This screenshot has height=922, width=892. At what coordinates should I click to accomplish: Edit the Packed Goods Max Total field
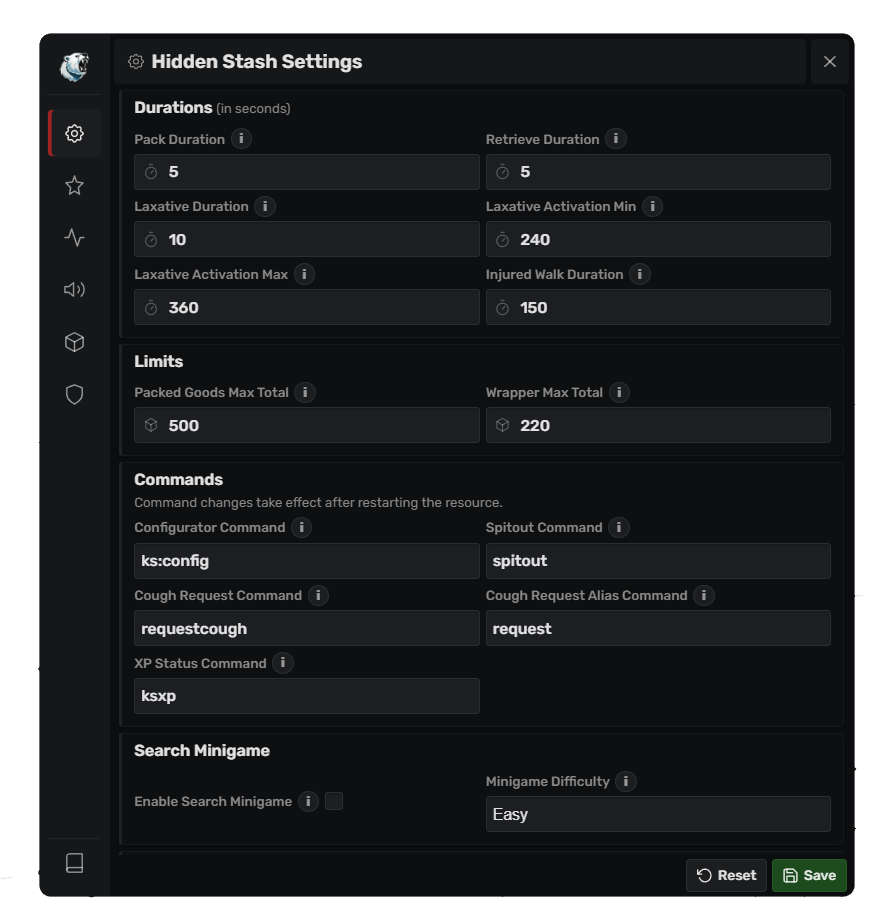coord(306,425)
